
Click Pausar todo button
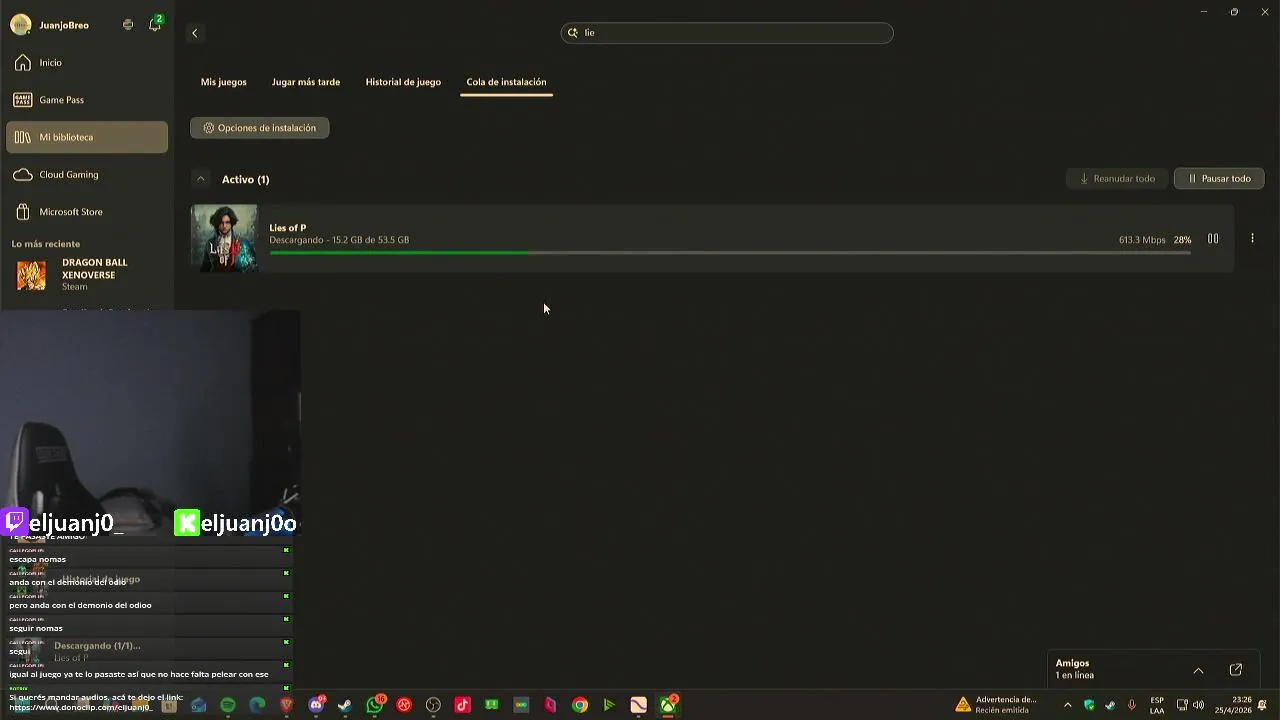[x=1219, y=179]
